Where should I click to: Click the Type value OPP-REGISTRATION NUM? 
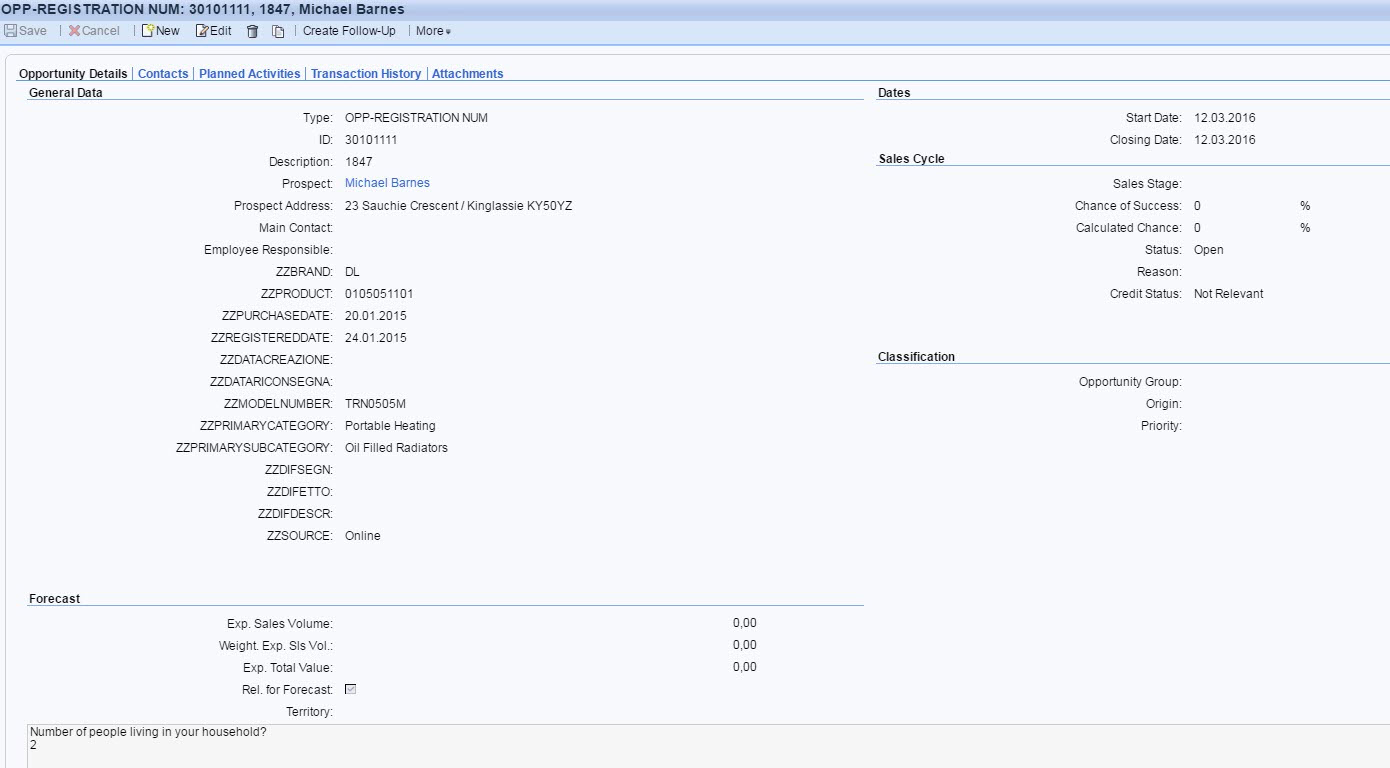(416, 118)
